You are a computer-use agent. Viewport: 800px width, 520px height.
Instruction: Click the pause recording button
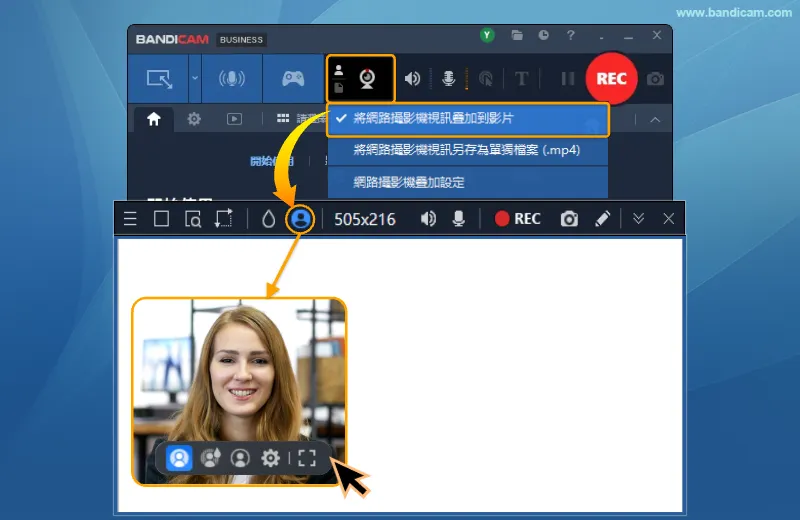(x=568, y=79)
